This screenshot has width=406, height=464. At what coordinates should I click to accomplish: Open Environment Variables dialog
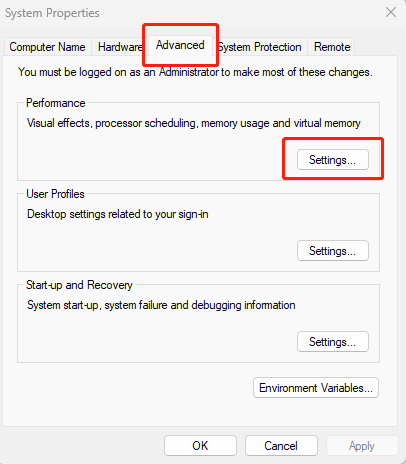click(x=316, y=388)
